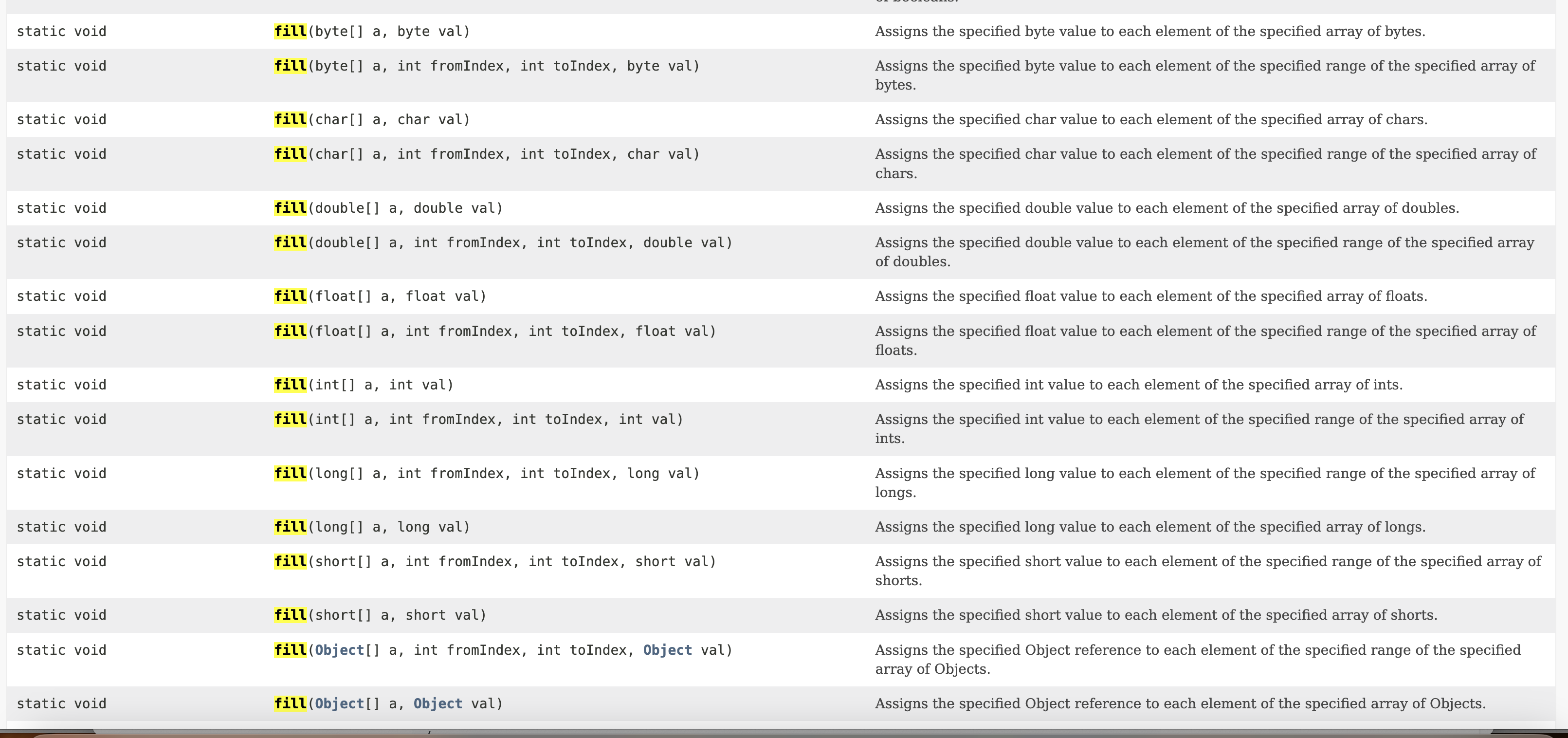Open fill(double[] a, double val) link
The width and height of the screenshot is (1568, 738).
point(291,208)
